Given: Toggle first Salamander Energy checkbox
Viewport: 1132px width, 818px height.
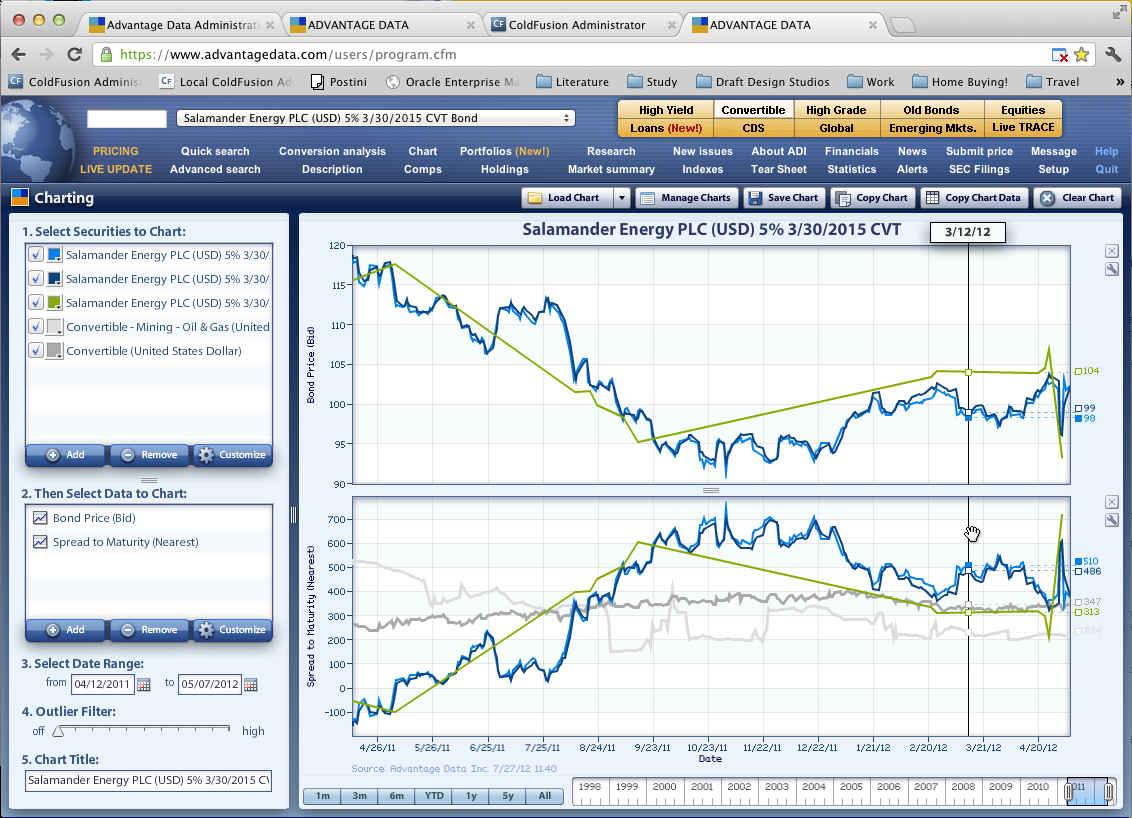Looking at the screenshot, I should 36,255.
